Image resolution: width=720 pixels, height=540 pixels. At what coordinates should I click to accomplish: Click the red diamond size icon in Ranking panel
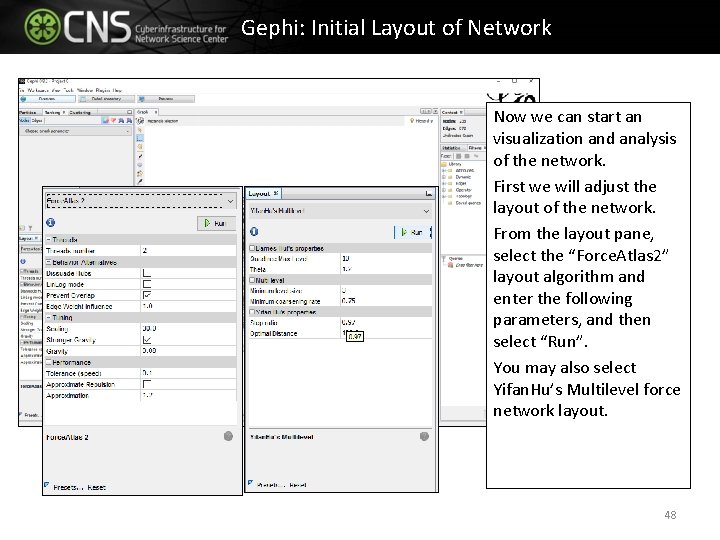coord(113,121)
